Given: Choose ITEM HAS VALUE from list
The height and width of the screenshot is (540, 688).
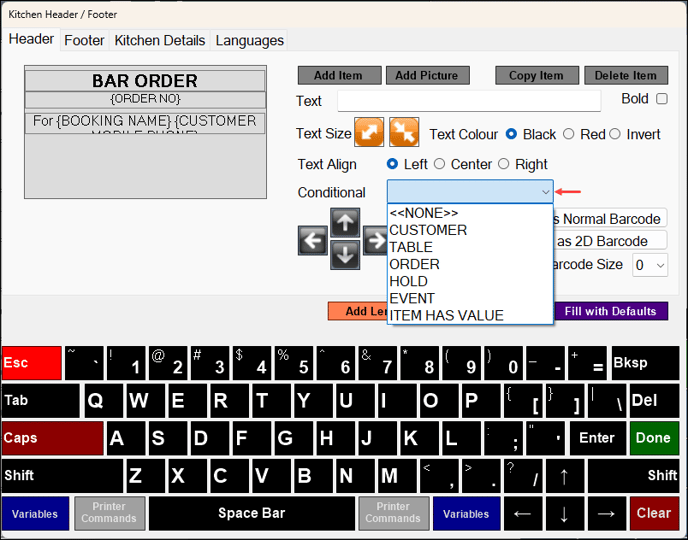Looking at the screenshot, I should pos(446,315).
